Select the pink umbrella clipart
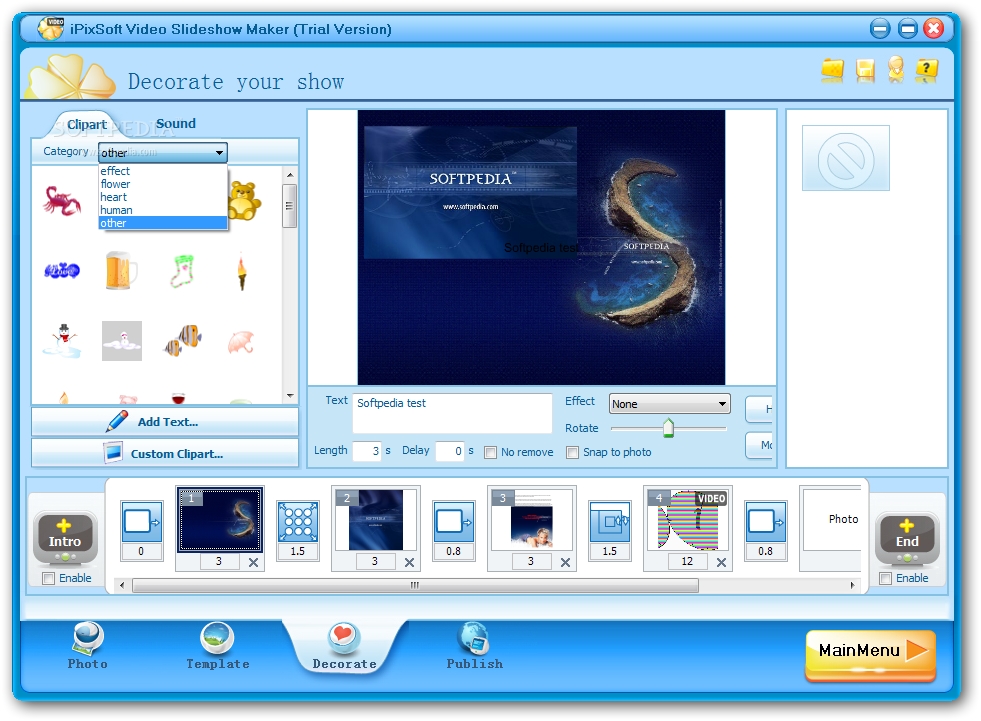The height and width of the screenshot is (721, 981). [x=241, y=342]
